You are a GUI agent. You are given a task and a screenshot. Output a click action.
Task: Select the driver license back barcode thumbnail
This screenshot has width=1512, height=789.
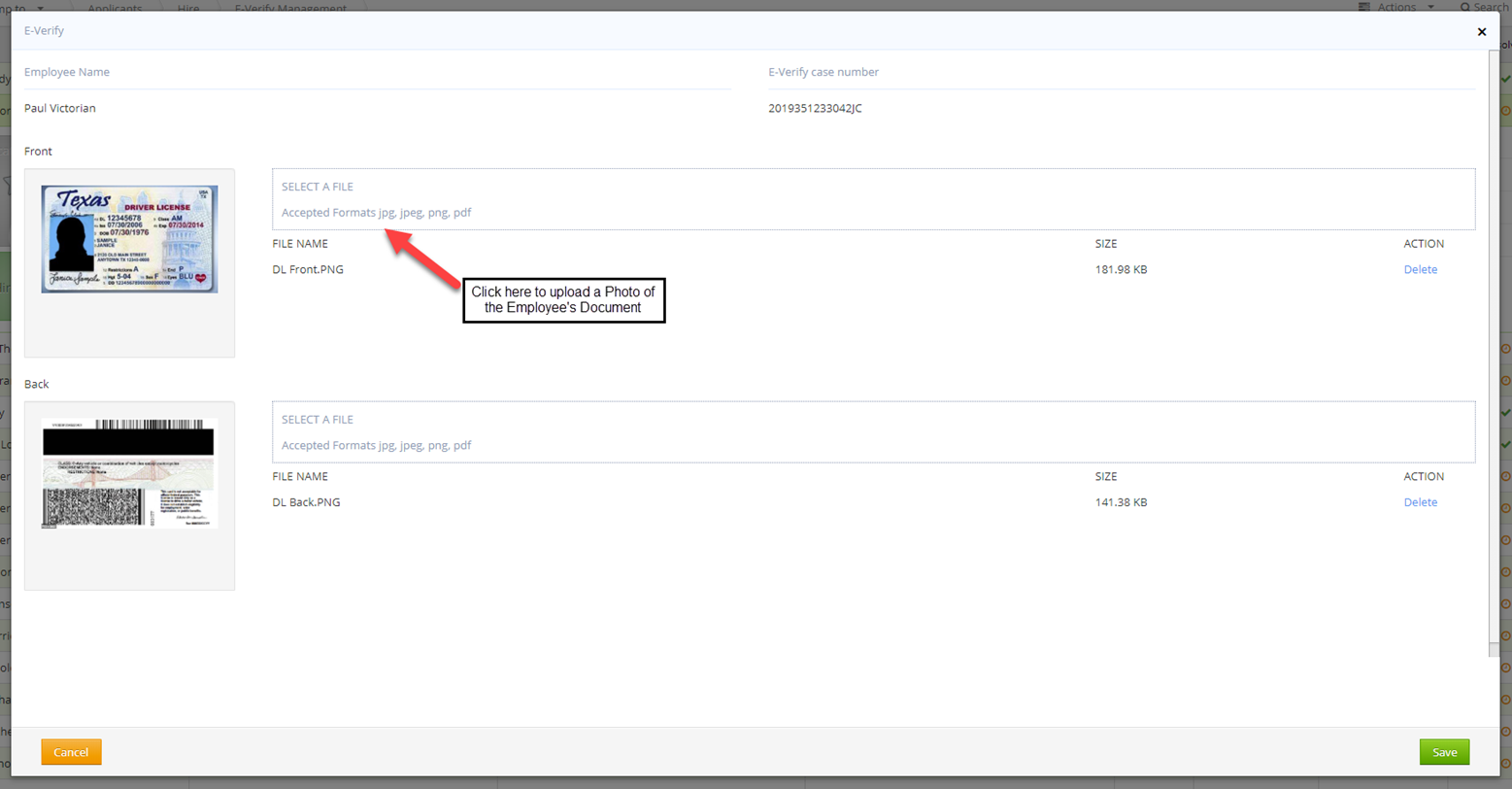[x=129, y=473]
